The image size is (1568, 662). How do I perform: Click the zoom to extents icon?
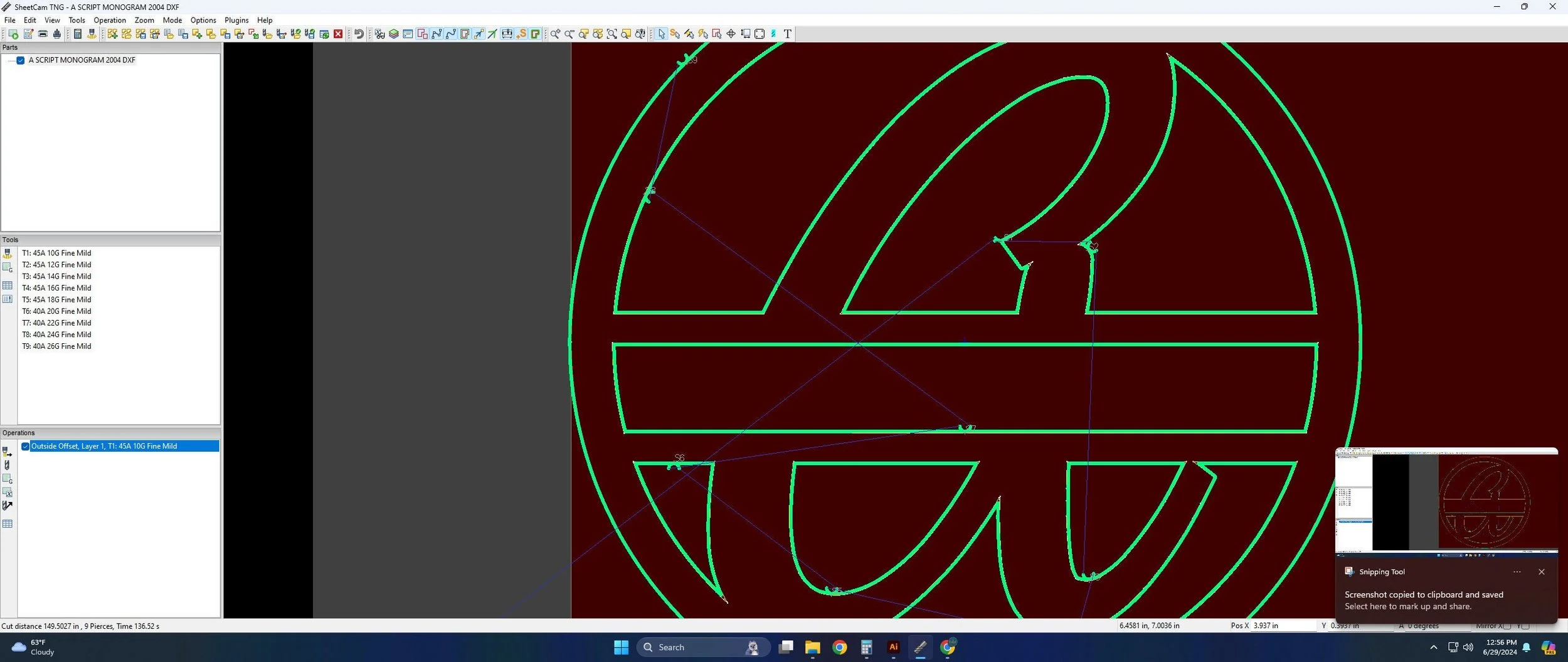tap(612, 34)
